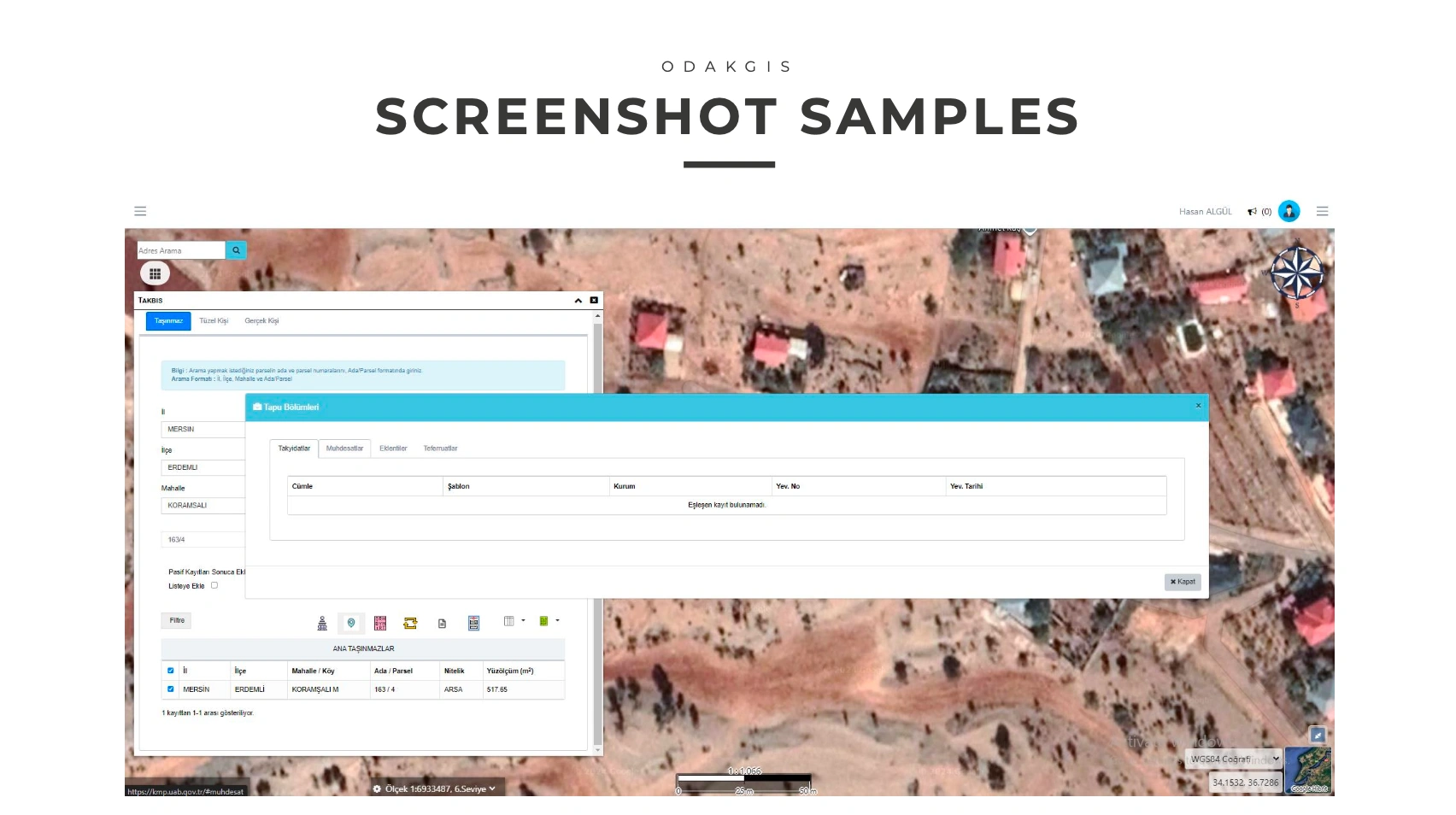The height and width of the screenshot is (815, 1456).
Task: Click the pink grid toolbar icon
Action: tap(380, 623)
